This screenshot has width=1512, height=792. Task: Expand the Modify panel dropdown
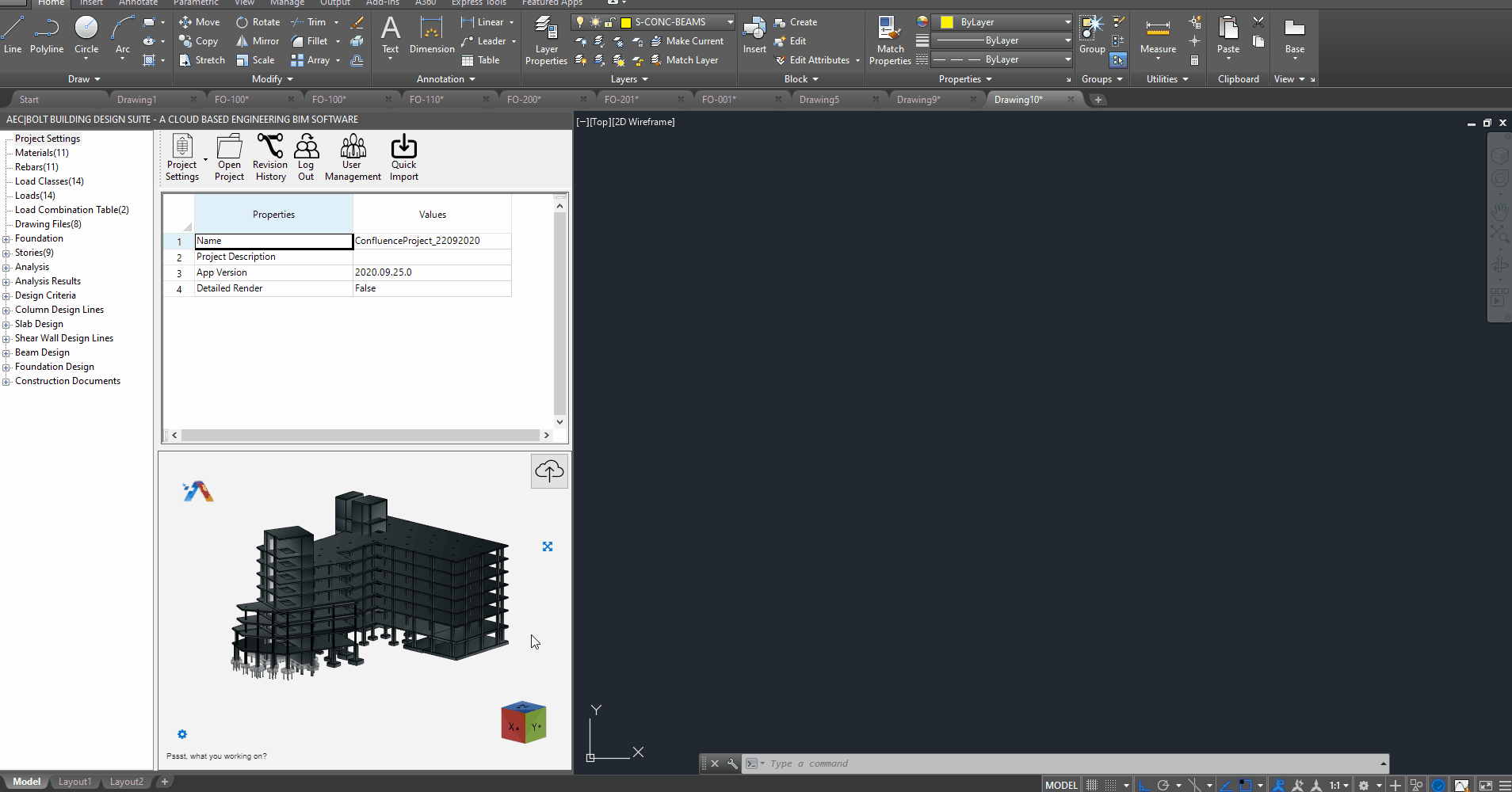pyautogui.click(x=273, y=79)
